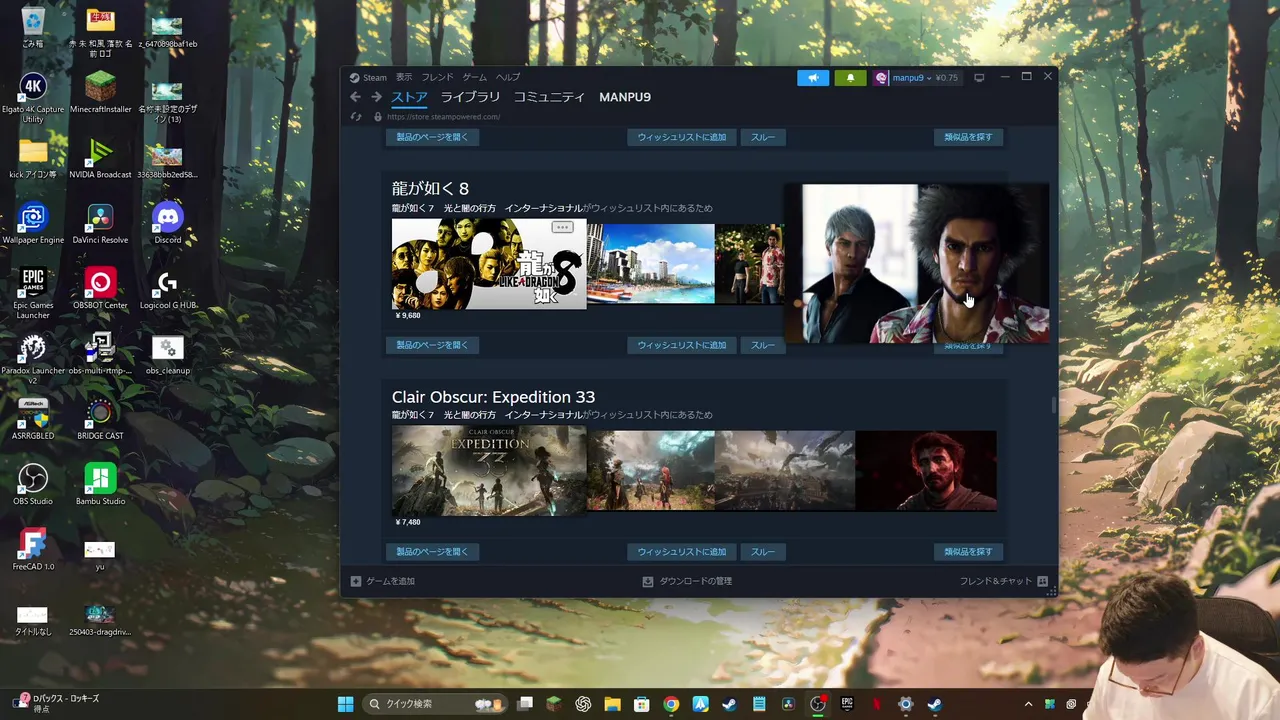
Task: Open OBSBOT Center on the desktop
Action: 100,289
